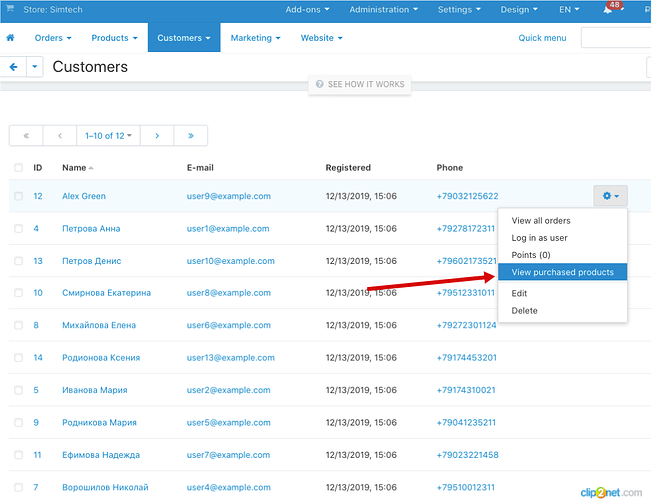The width and height of the screenshot is (652, 500).
Task: Click the home icon in navigation bar
Action: pos(11,38)
